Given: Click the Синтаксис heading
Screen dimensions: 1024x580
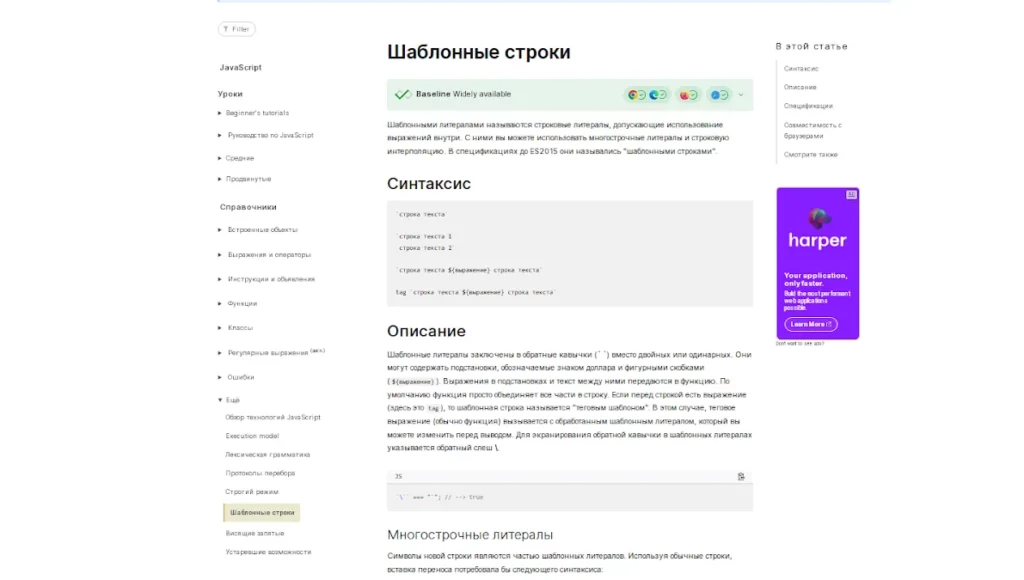Looking at the screenshot, I should (428, 184).
